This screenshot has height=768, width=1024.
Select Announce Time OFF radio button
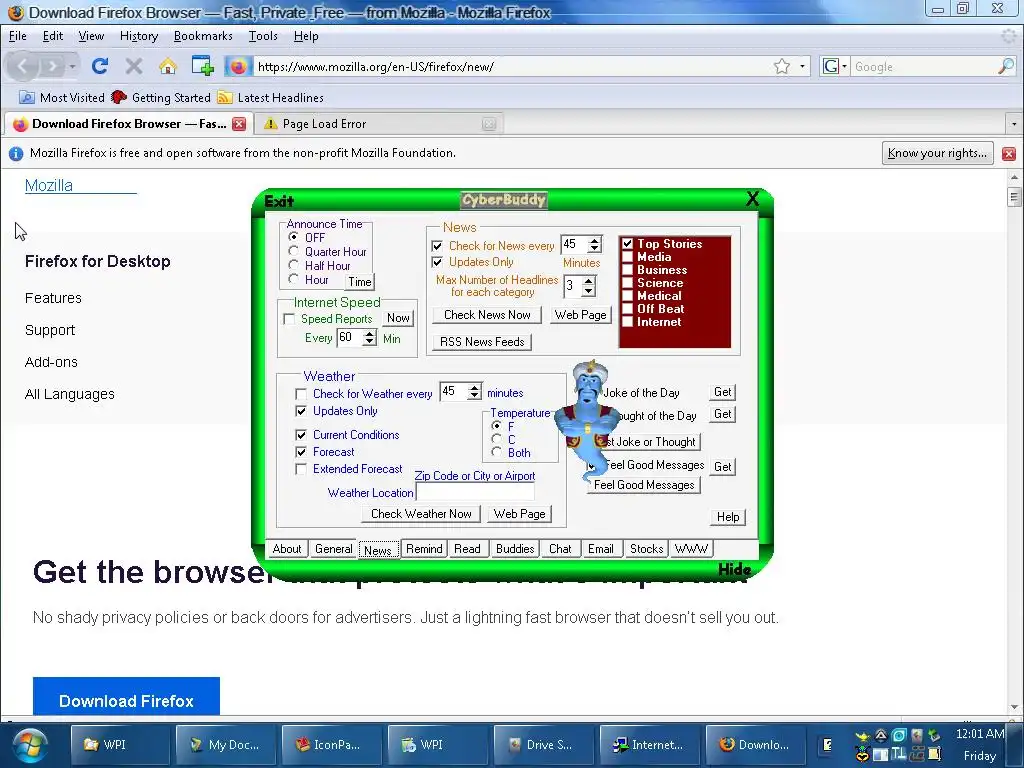coord(293,237)
